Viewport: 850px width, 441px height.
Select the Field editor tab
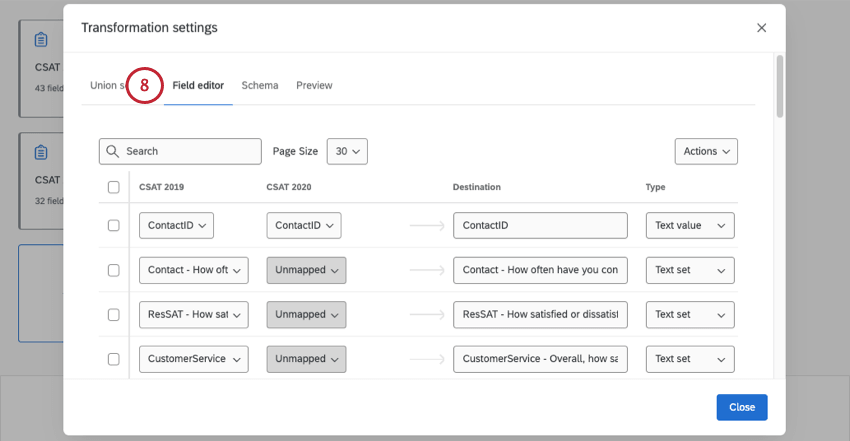click(x=198, y=86)
